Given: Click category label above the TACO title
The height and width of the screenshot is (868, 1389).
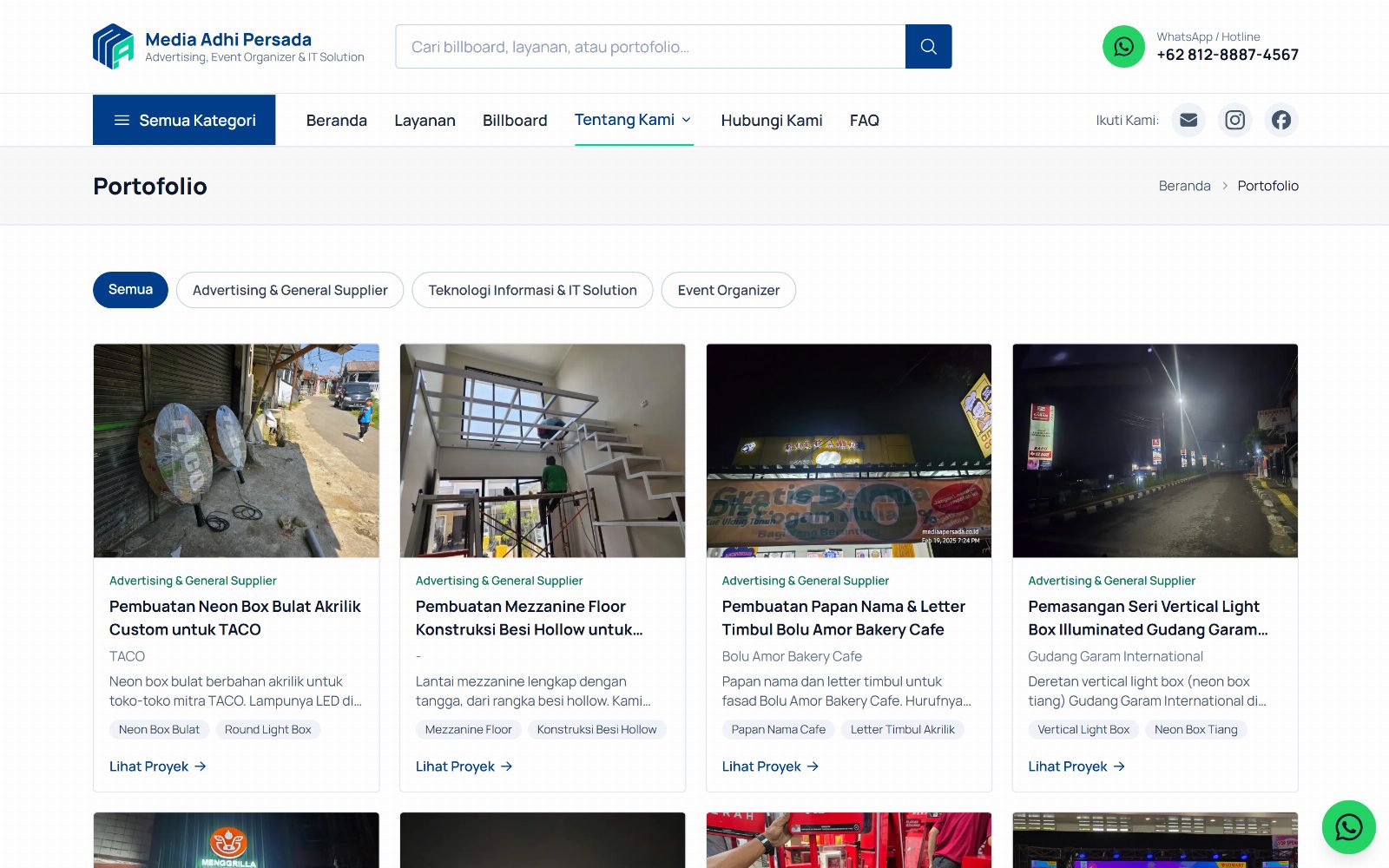Looking at the screenshot, I should pos(193,581).
